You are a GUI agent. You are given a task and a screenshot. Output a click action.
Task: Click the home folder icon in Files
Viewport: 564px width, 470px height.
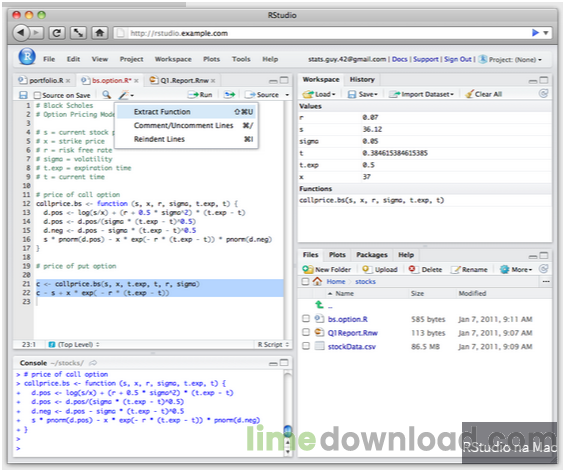click(317, 281)
